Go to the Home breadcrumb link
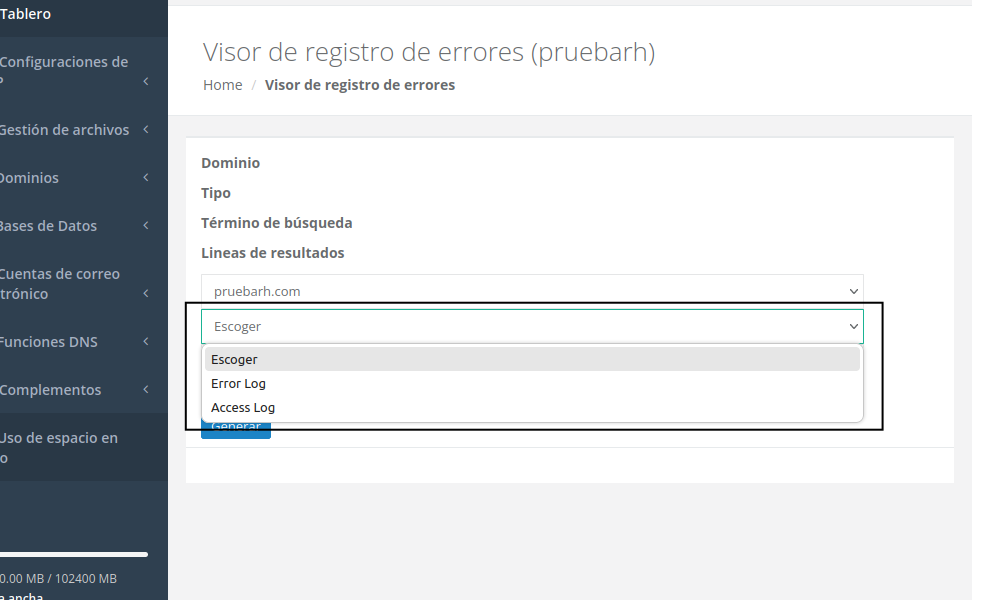Screen dimensions: 1000x600 coord(222,85)
